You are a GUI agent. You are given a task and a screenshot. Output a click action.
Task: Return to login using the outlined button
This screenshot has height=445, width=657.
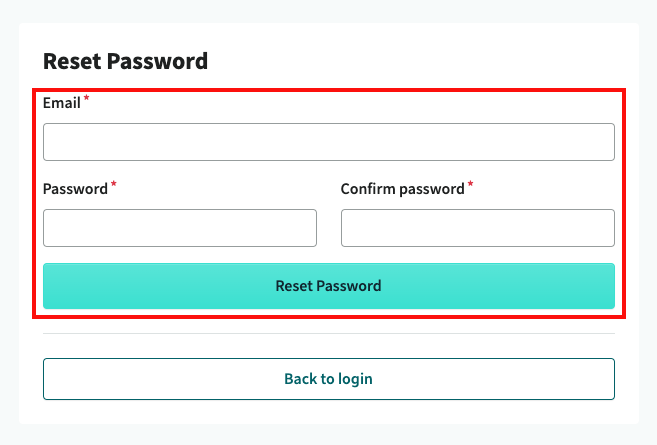point(328,379)
